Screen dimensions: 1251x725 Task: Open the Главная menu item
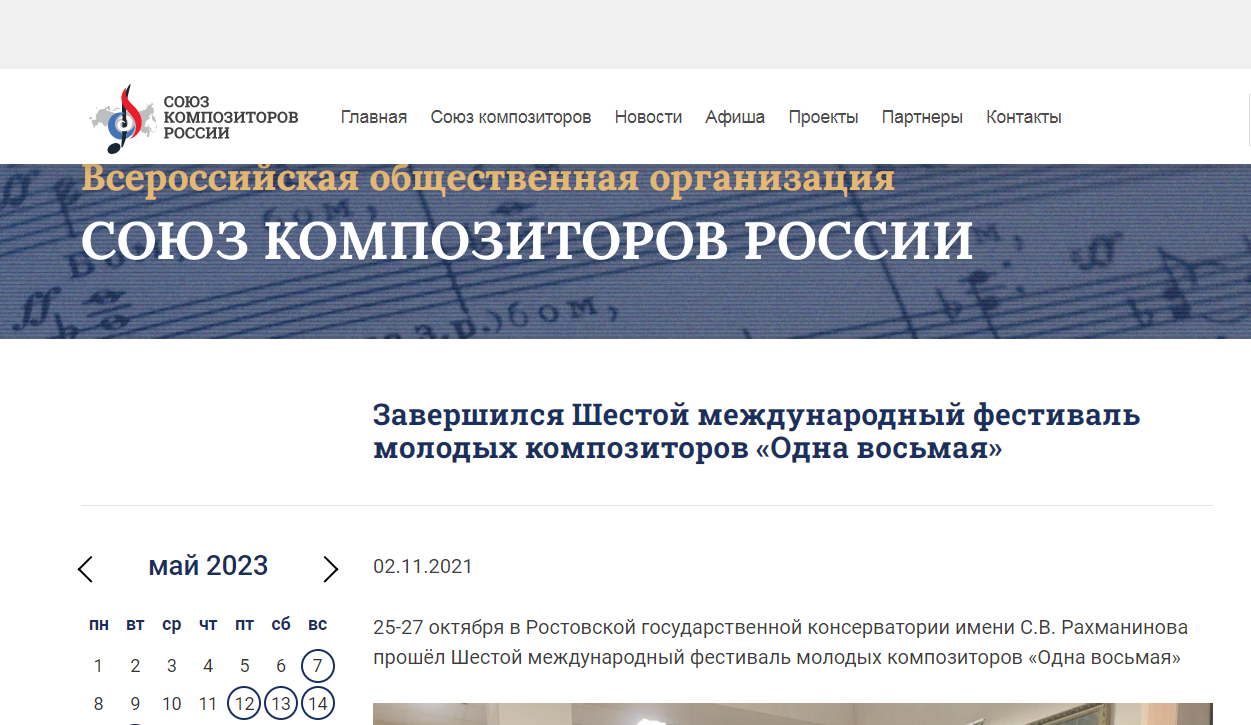coord(374,117)
